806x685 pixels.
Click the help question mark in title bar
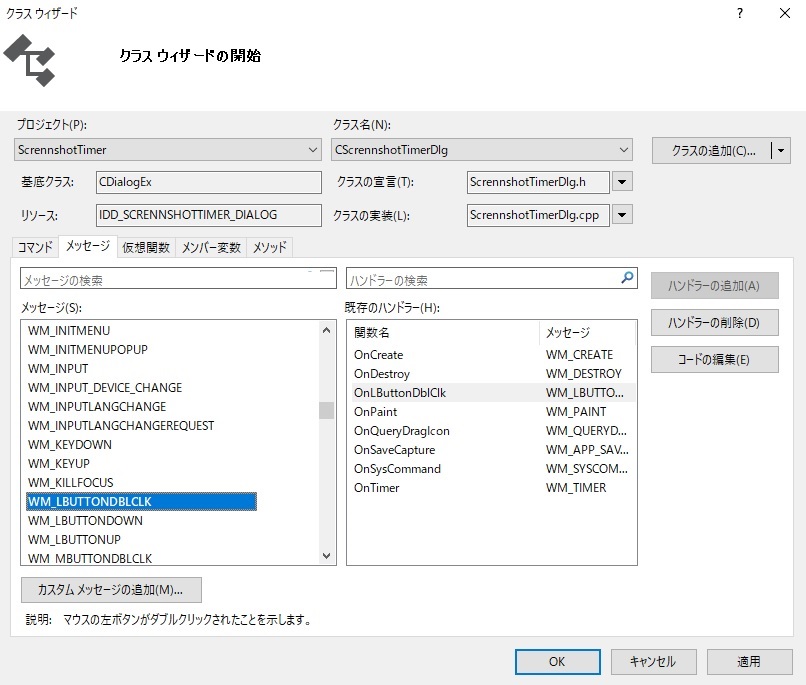(x=740, y=13)
